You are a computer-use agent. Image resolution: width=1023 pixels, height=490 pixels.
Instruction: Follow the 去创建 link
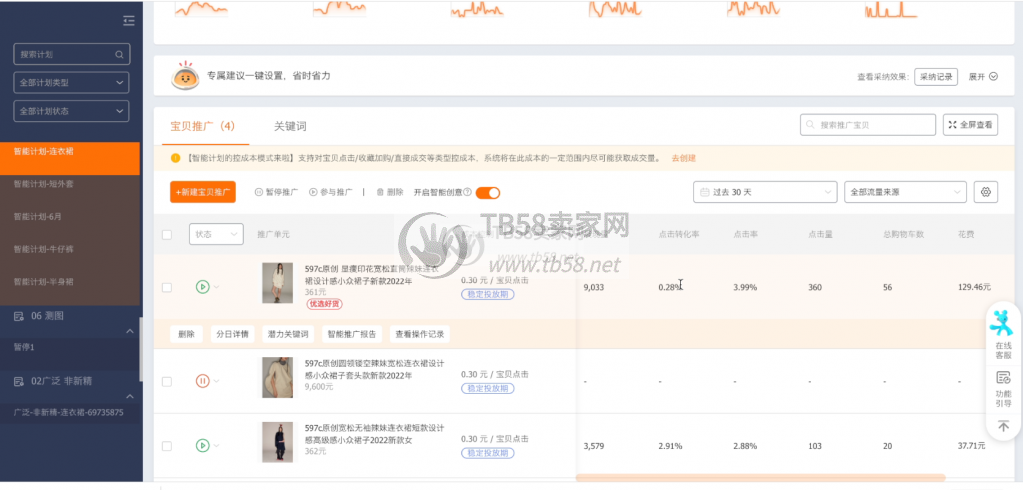click(x=684, y=158)
